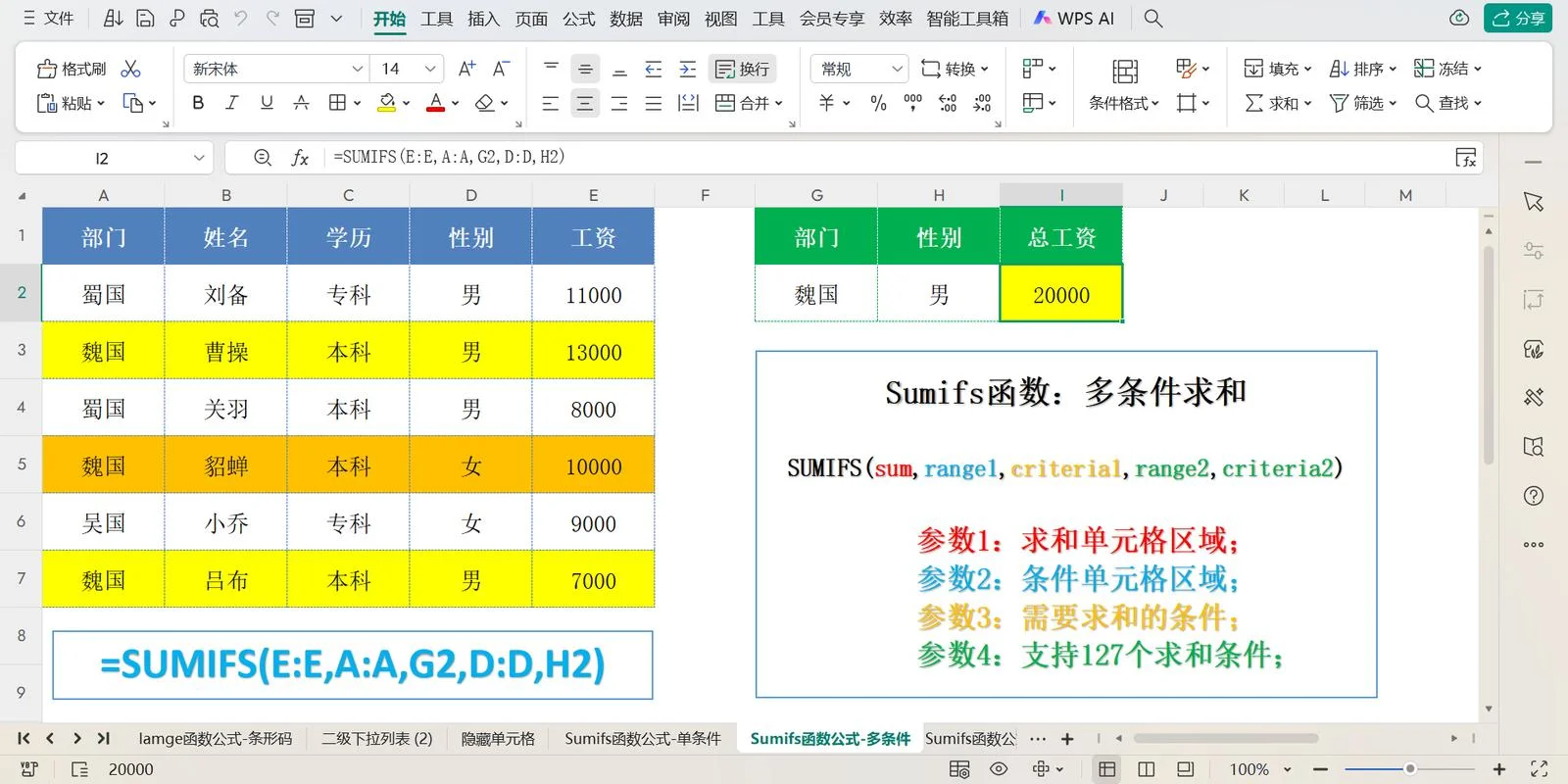The image size is (1568, 784).
Task: Click the settings sliders icon in right sidebar
Action: click(x=1534, y=251)
